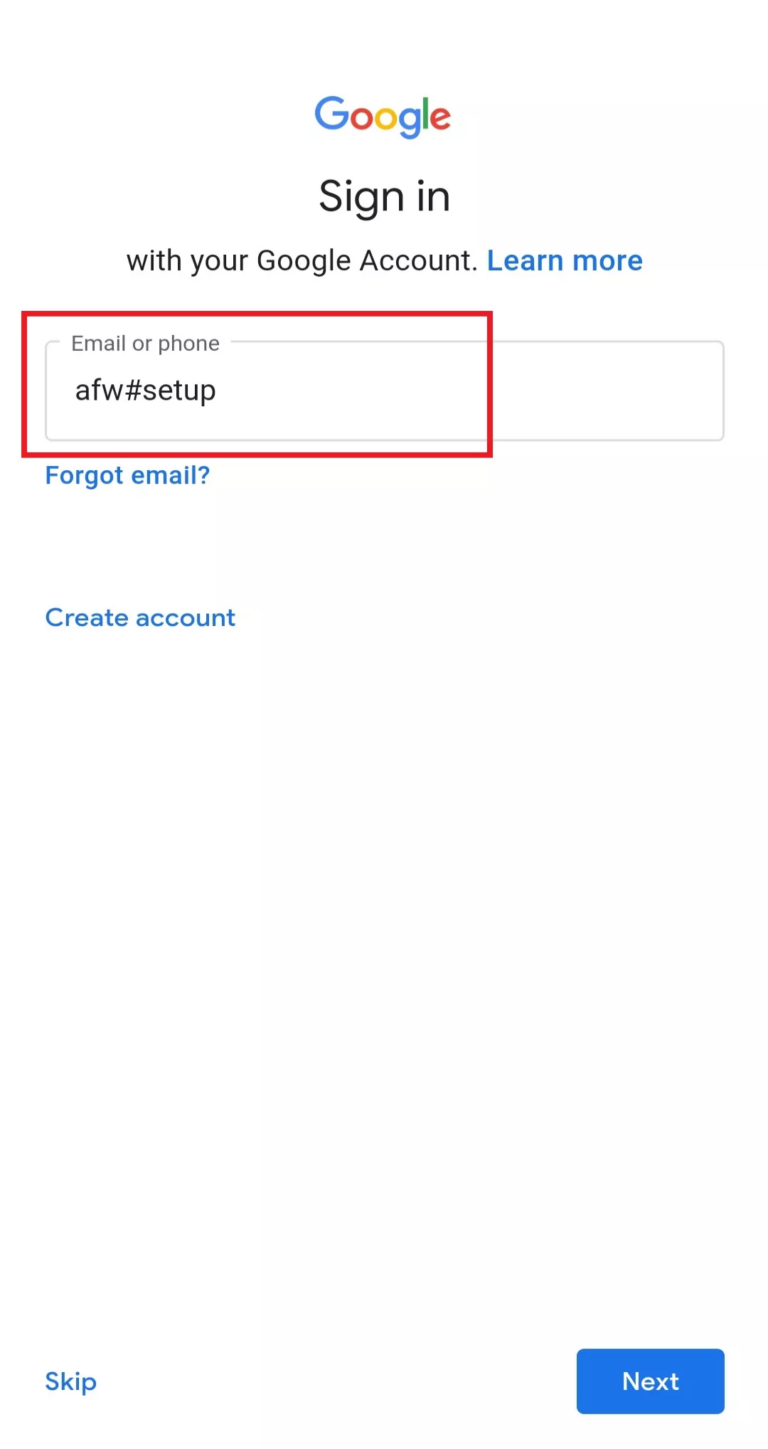Screen dimensions: 768x1449
Task: Click the Google wordmark at the top
Action: tap(383, 117)
